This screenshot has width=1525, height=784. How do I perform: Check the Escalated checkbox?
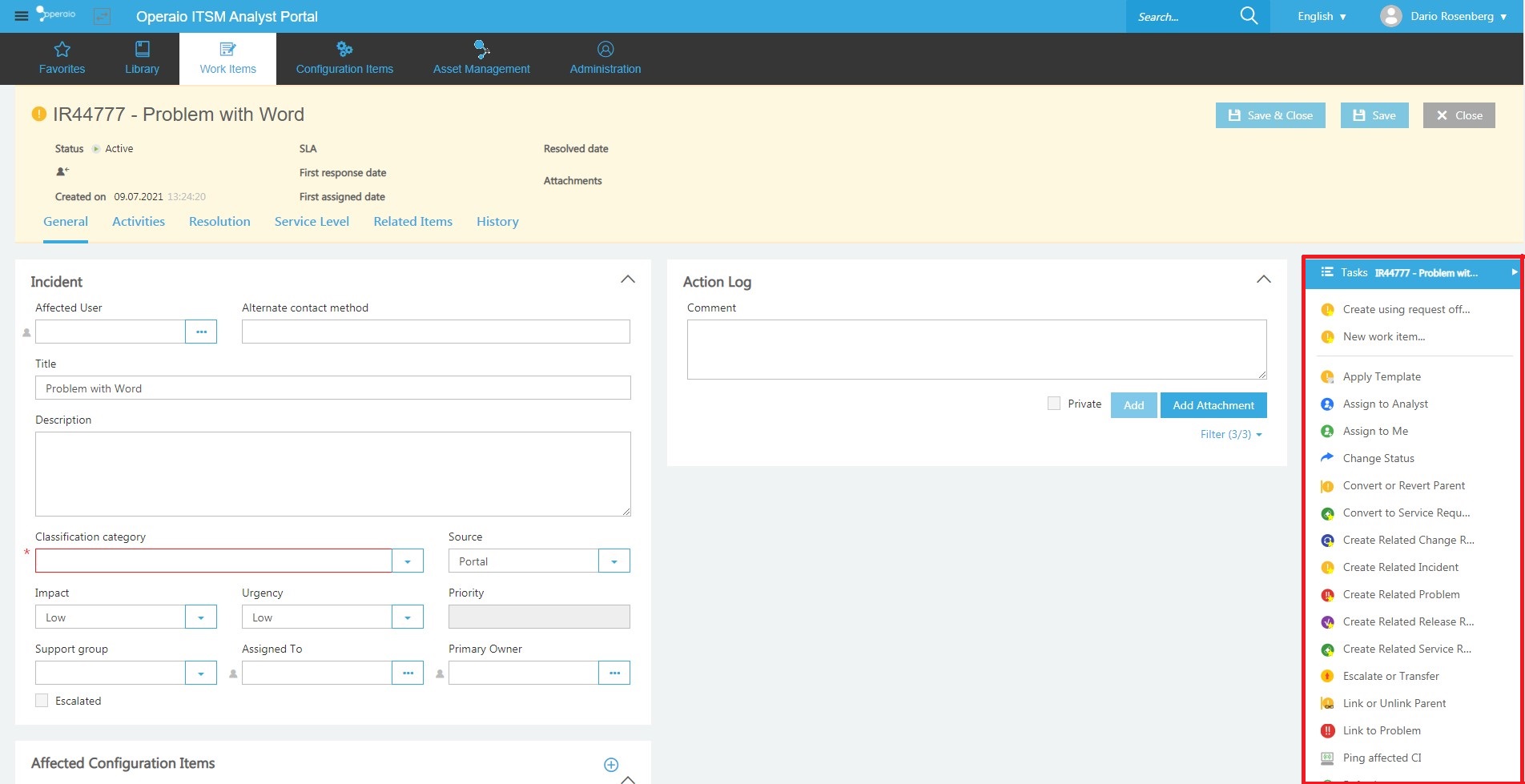click(x=42, y=701)
